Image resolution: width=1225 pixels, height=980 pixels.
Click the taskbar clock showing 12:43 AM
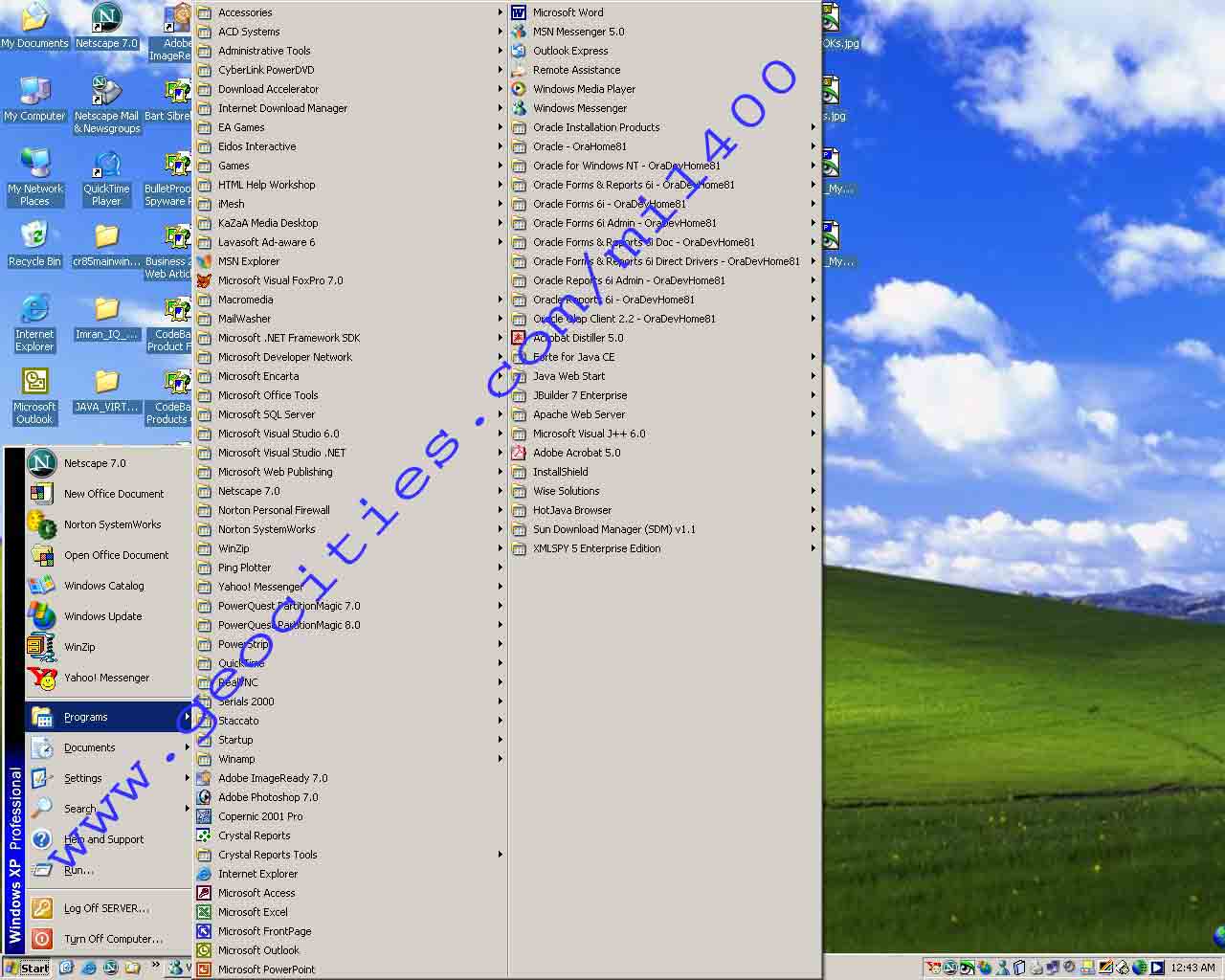pos(1192,968)
